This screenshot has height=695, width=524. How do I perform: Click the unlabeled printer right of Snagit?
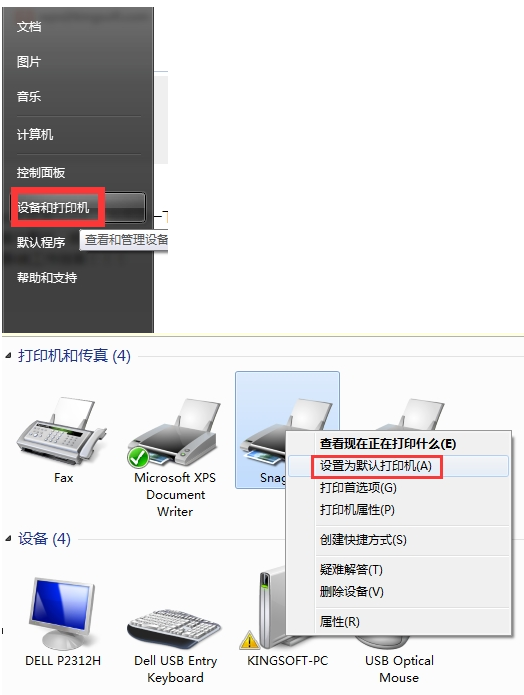click(421, 414)
